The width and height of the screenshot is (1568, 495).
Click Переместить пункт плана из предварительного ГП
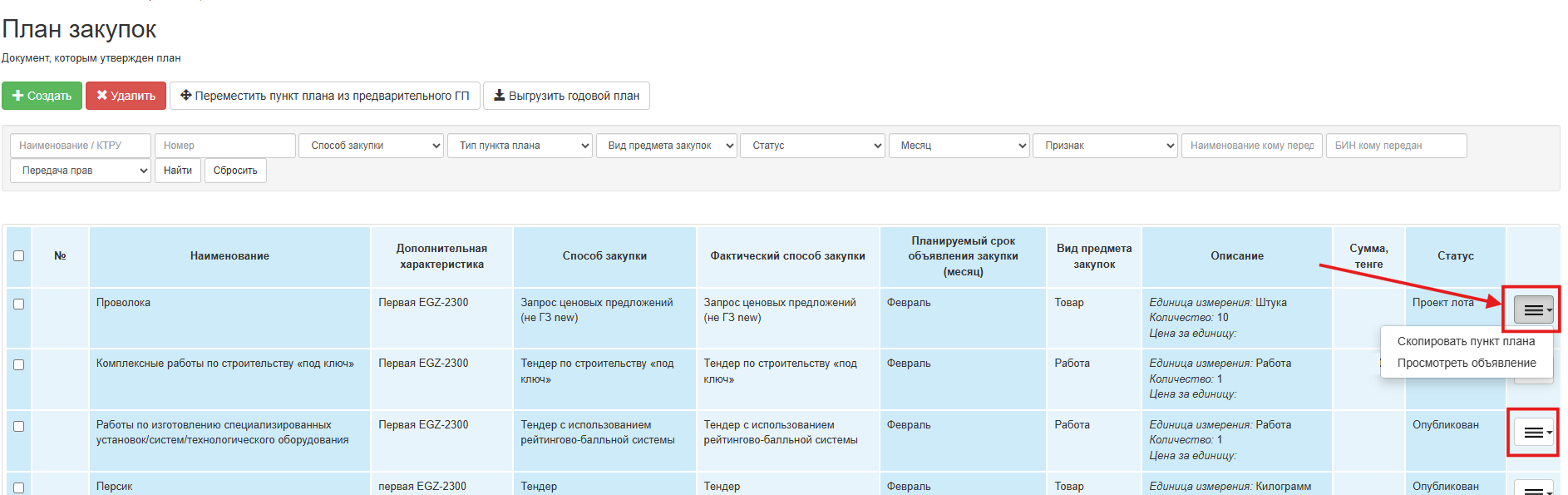325,96
